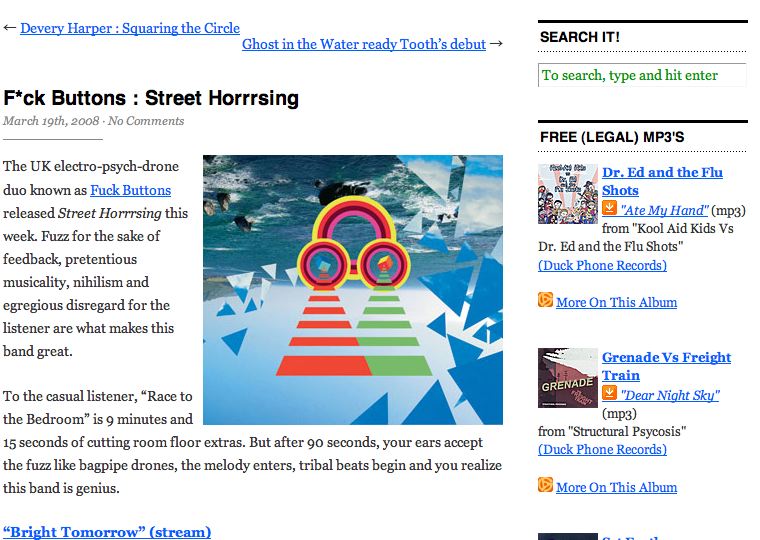Open the Dr. Ed and the Flu Shots album thumbnail
This screenshot has width=760, height=540.
(x=567, y=194)
